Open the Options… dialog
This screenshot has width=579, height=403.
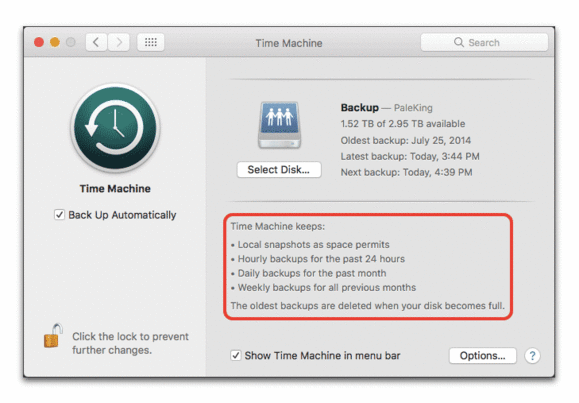coord(482,356)
